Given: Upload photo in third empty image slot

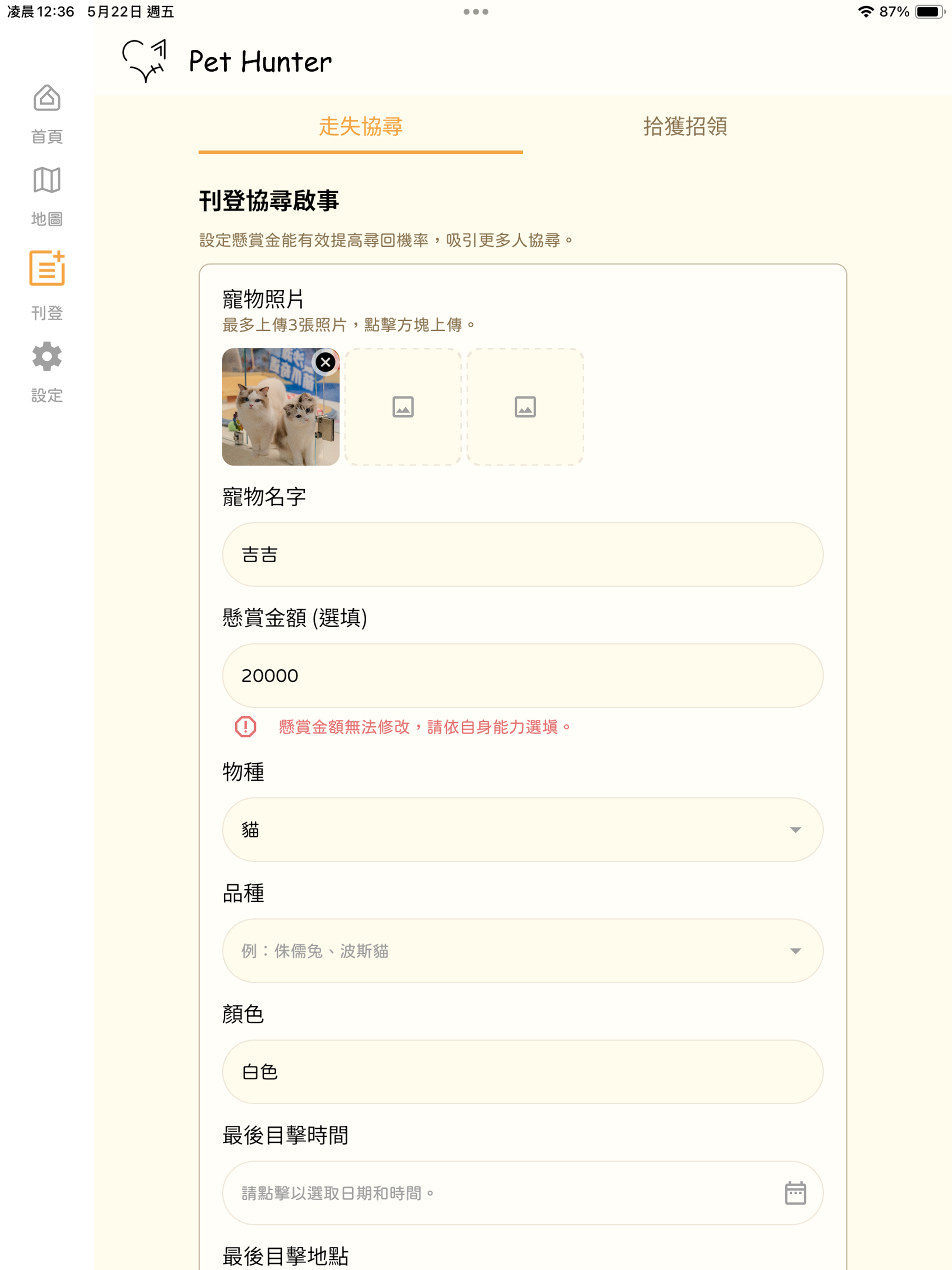Looking at the screenshot, I should tap(525, 407).
